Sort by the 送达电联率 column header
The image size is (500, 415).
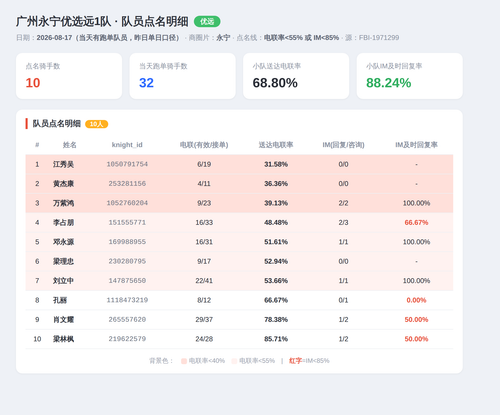click(x=276, y=145)
